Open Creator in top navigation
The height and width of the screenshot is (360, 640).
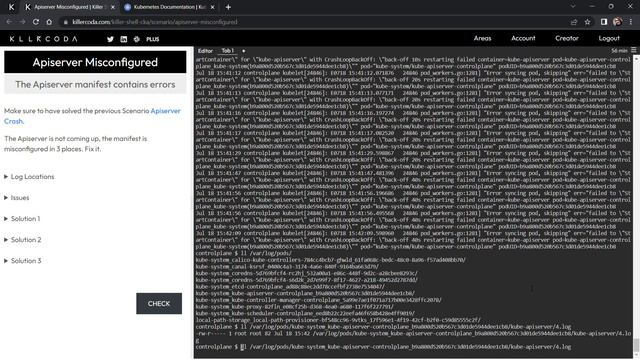pos(567,38)
